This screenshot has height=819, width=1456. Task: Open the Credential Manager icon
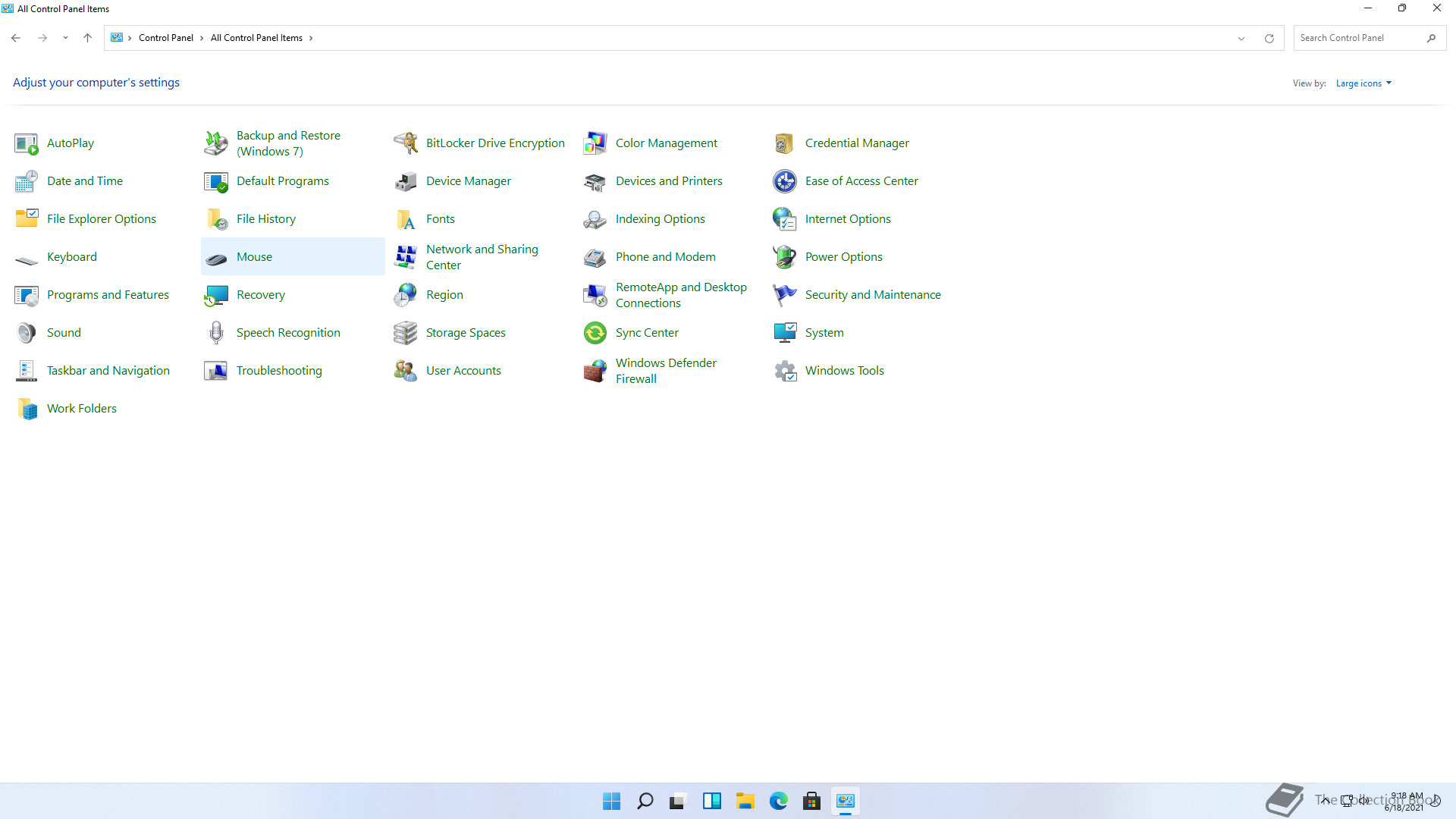[x=785, y=143]
